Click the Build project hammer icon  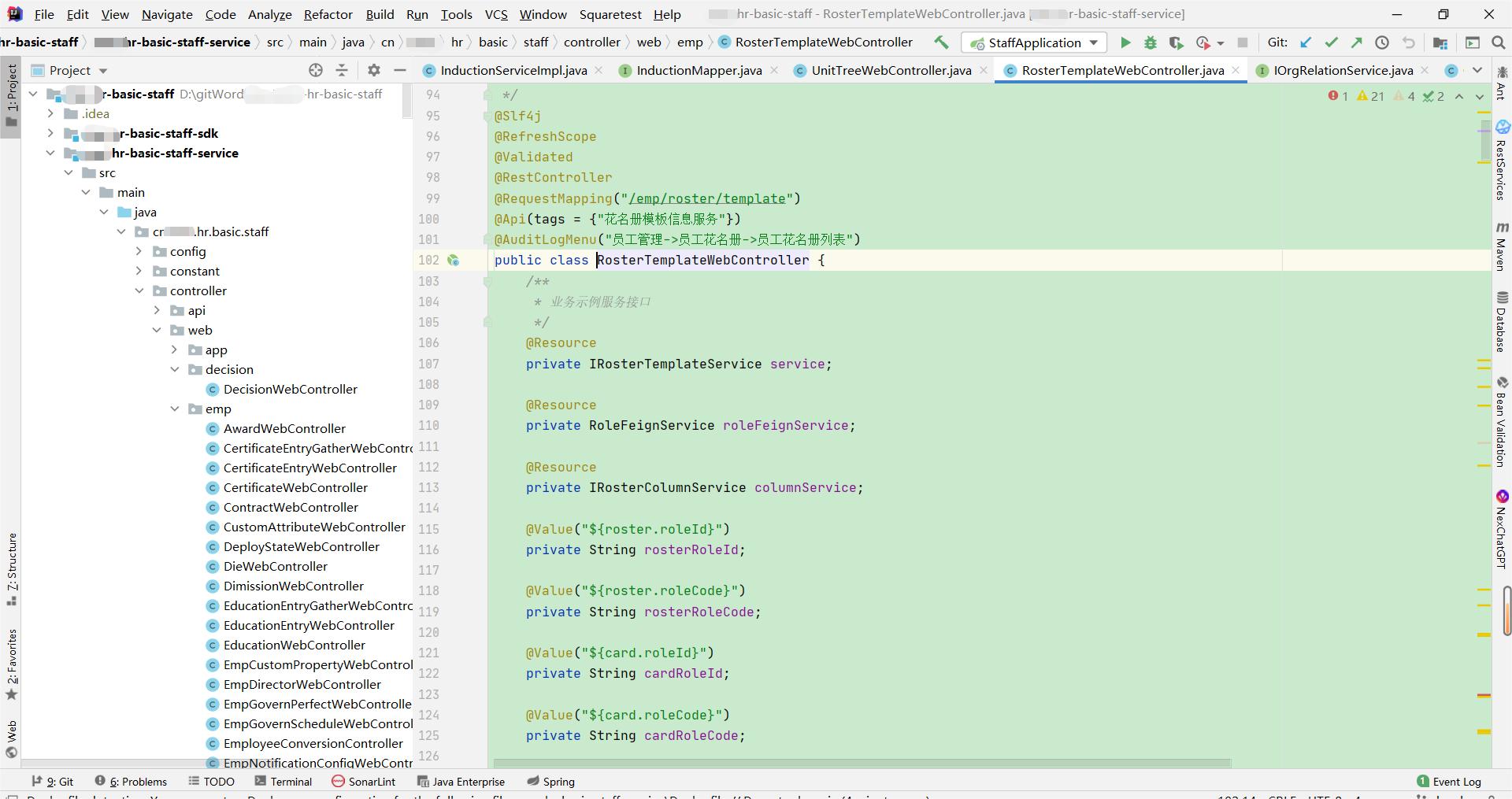[x=941, y=43]
